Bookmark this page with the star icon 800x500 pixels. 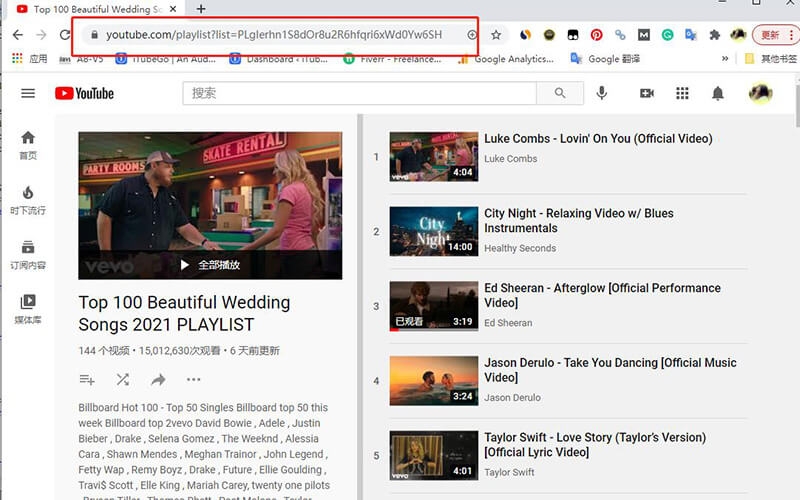tap(496, 35)
